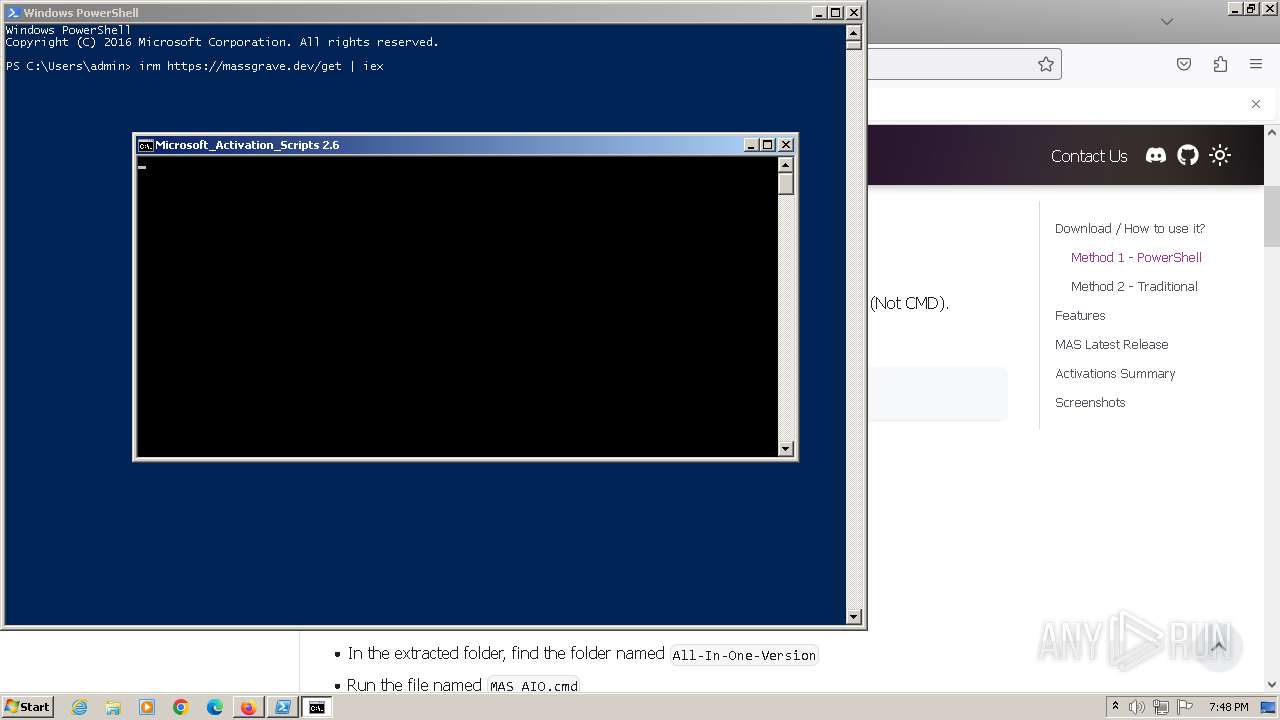The width and height of the screenshot is (1280, 720).
Task: Open the Firefox extensions menu
Action: pos(1220,64)
